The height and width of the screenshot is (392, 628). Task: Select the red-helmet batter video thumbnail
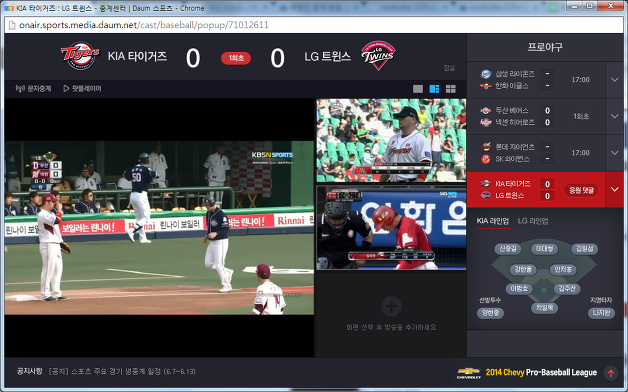[391, 228]
